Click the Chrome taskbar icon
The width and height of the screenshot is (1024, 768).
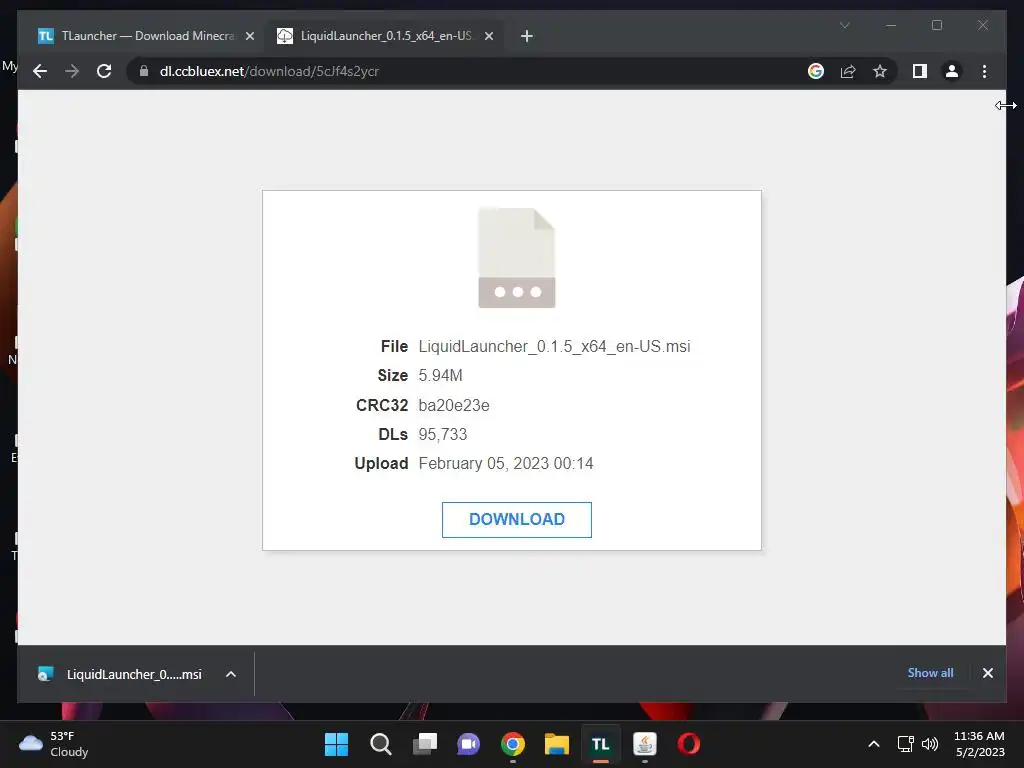(x=513, y=744)
